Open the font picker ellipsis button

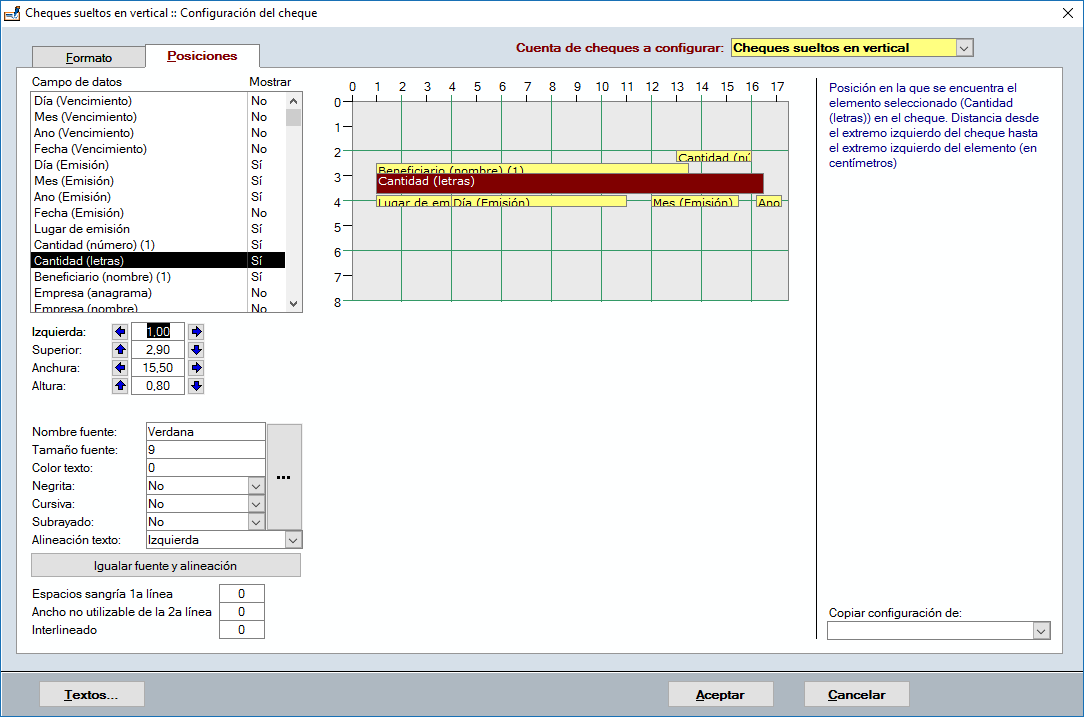pos(284,477)
